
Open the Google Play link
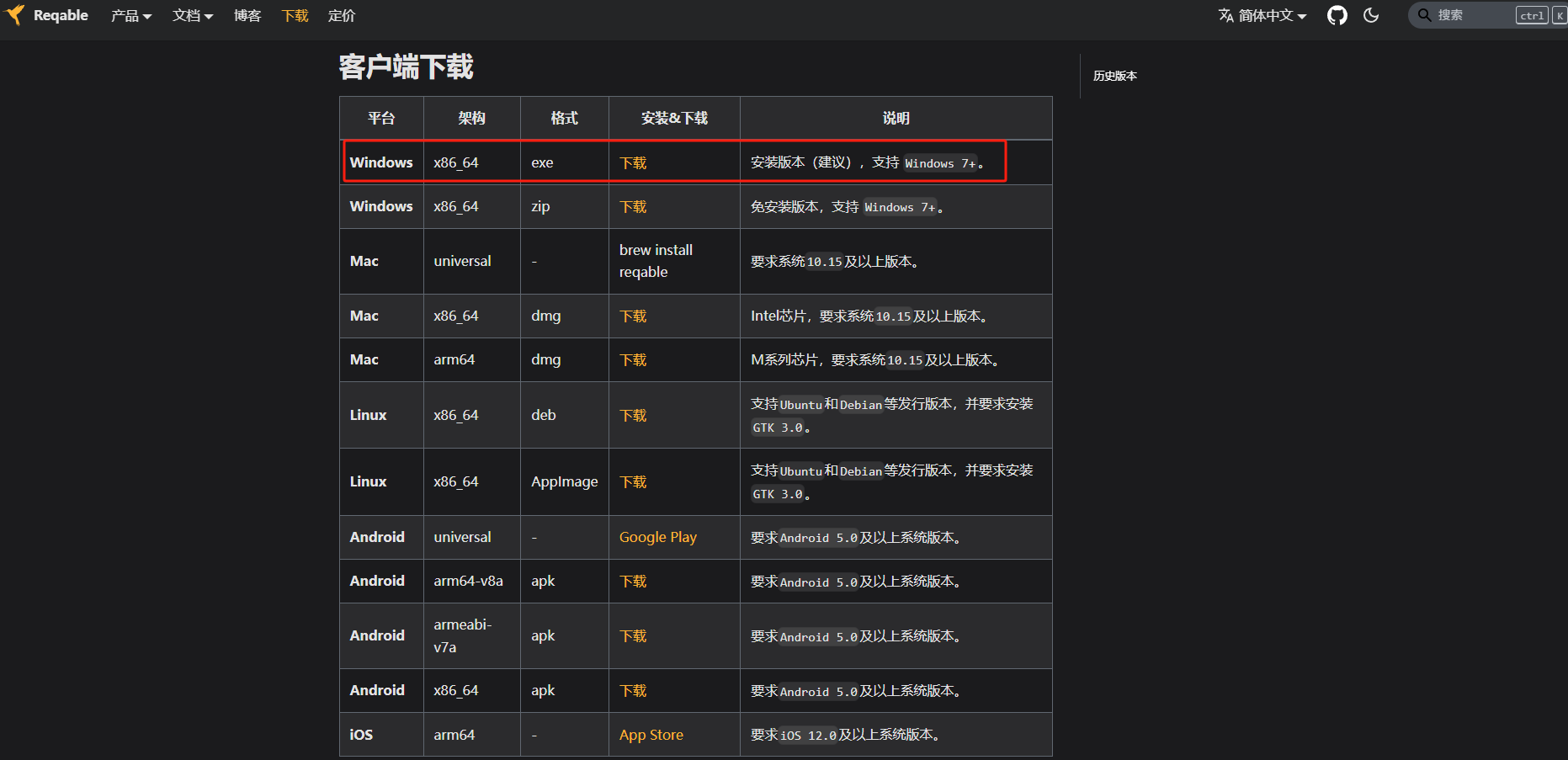pos(658,537)
